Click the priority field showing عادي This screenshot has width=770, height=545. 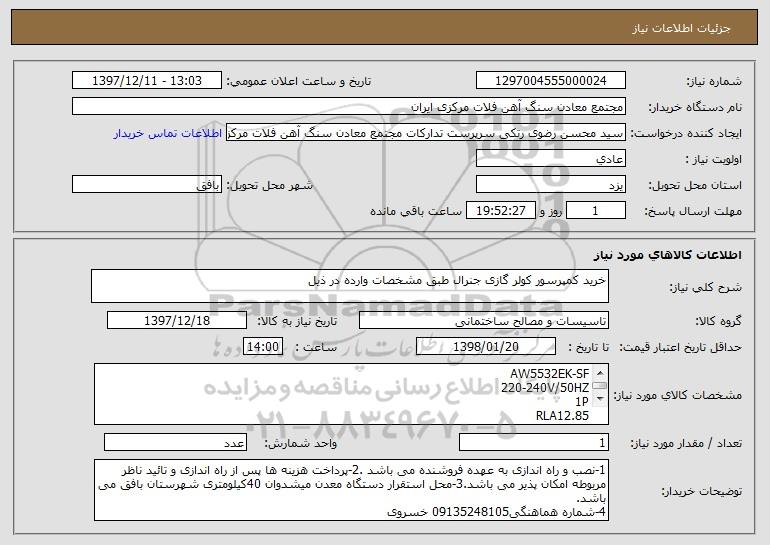[x=550, y=159]
